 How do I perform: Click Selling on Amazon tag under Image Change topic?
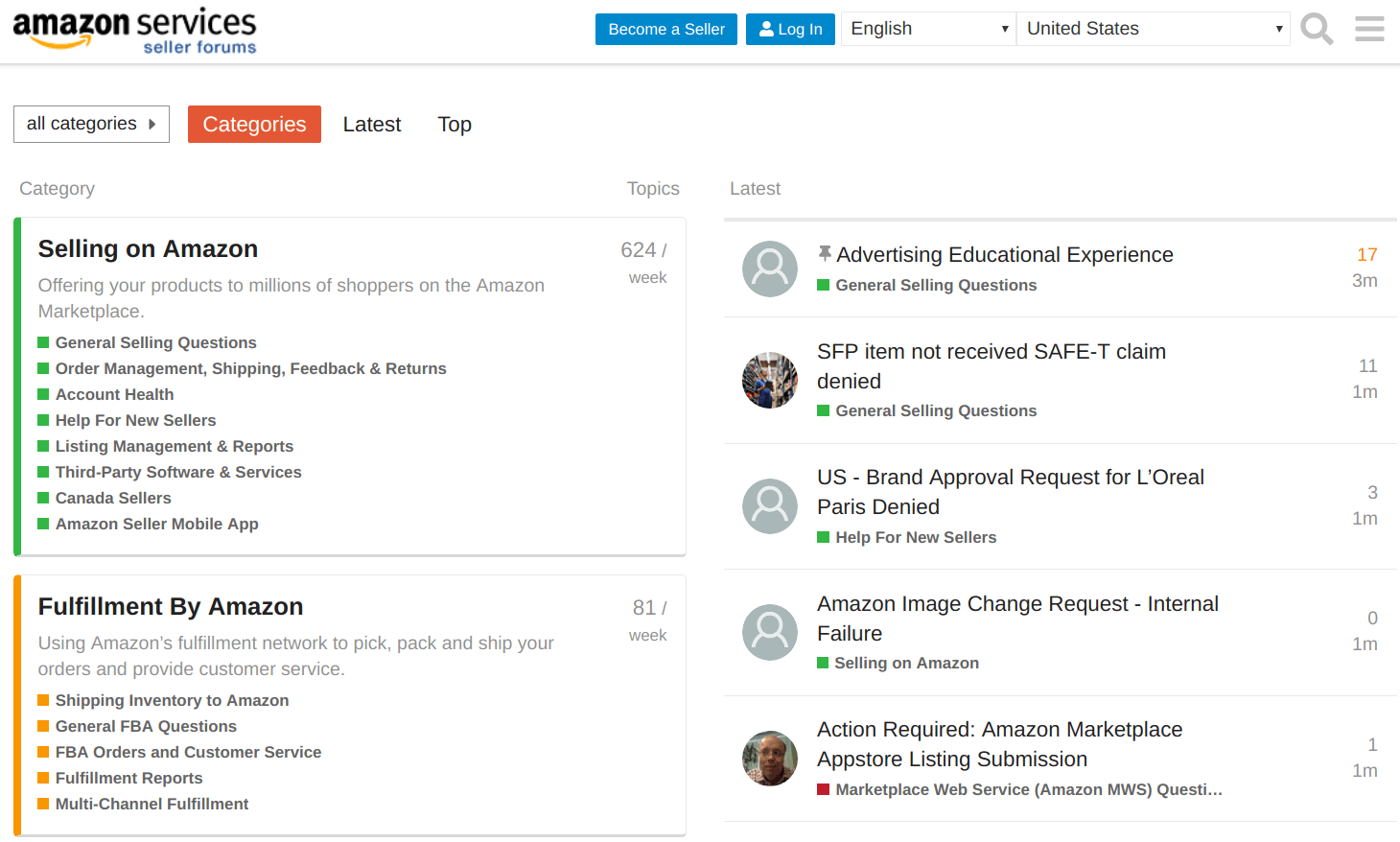coord(906,663)
